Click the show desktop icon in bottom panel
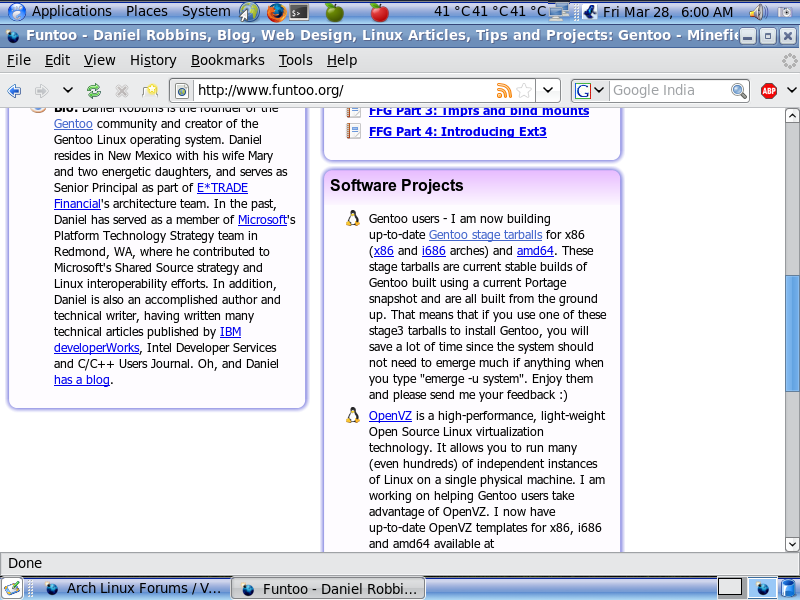 [x=12, y=589]
